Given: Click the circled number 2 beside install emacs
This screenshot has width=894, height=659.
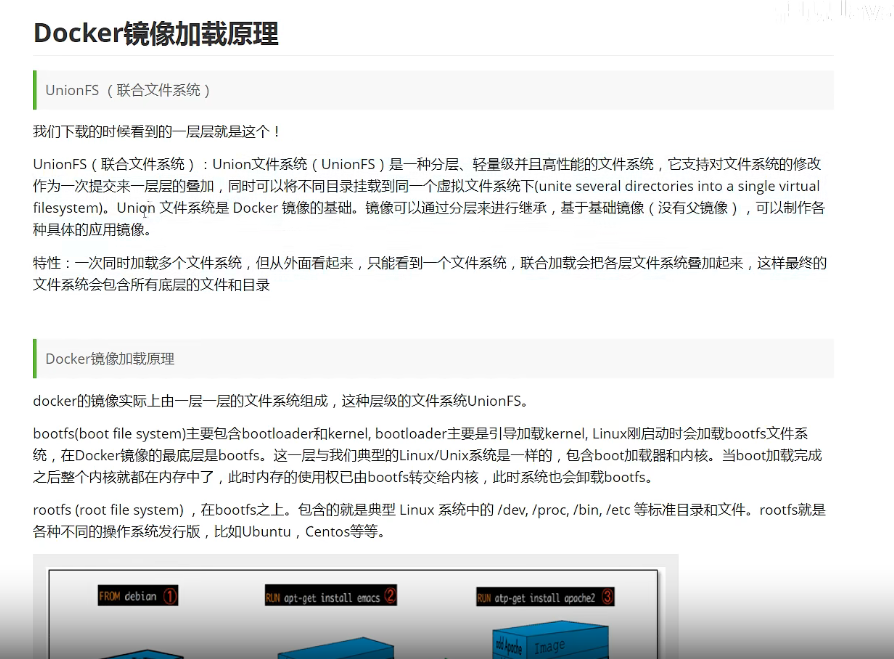Looking at the screenshot, I should pyautogui.click(x=390, y=596).
